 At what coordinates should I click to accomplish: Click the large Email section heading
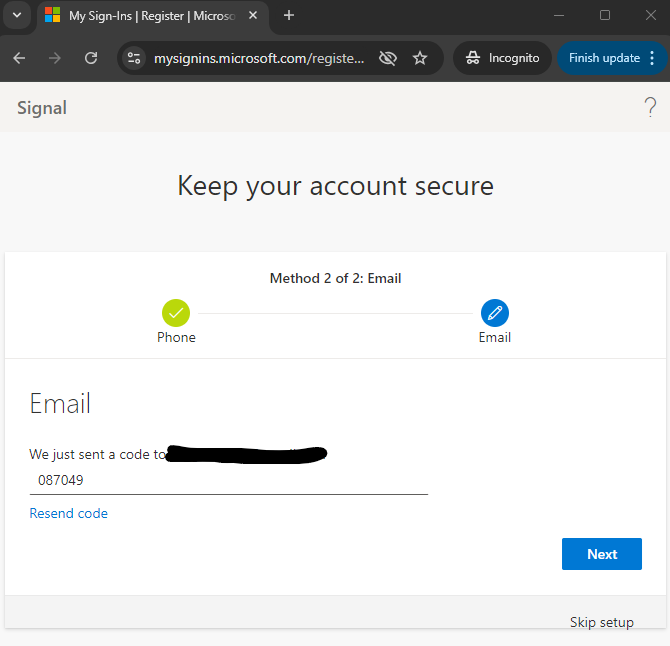pos(60,403)
